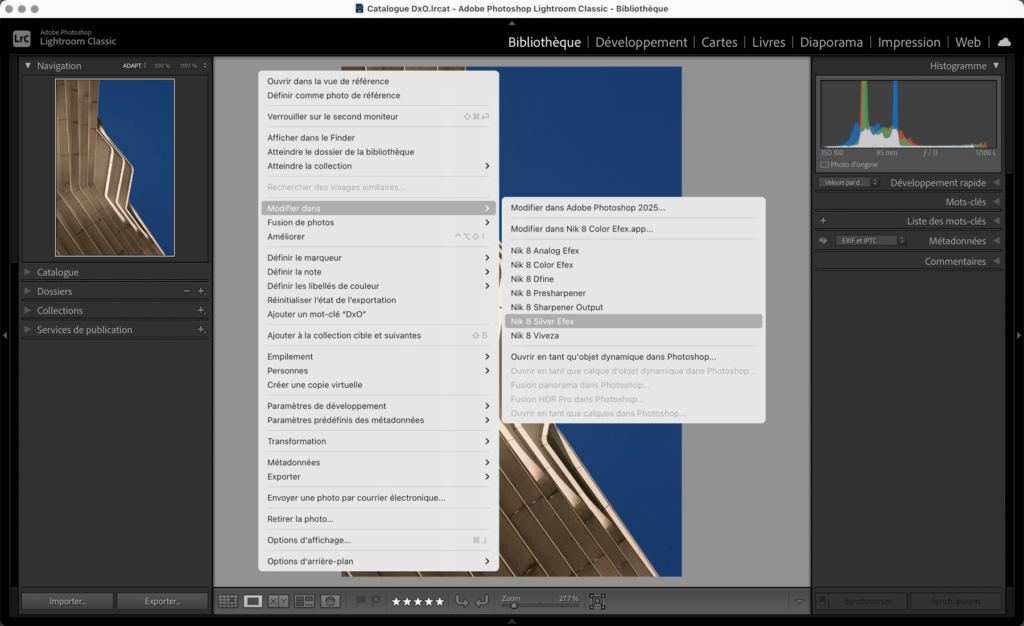Screen dimensions: 1024x626
Task: Open People view face icon
Action: tap(330, 601)
